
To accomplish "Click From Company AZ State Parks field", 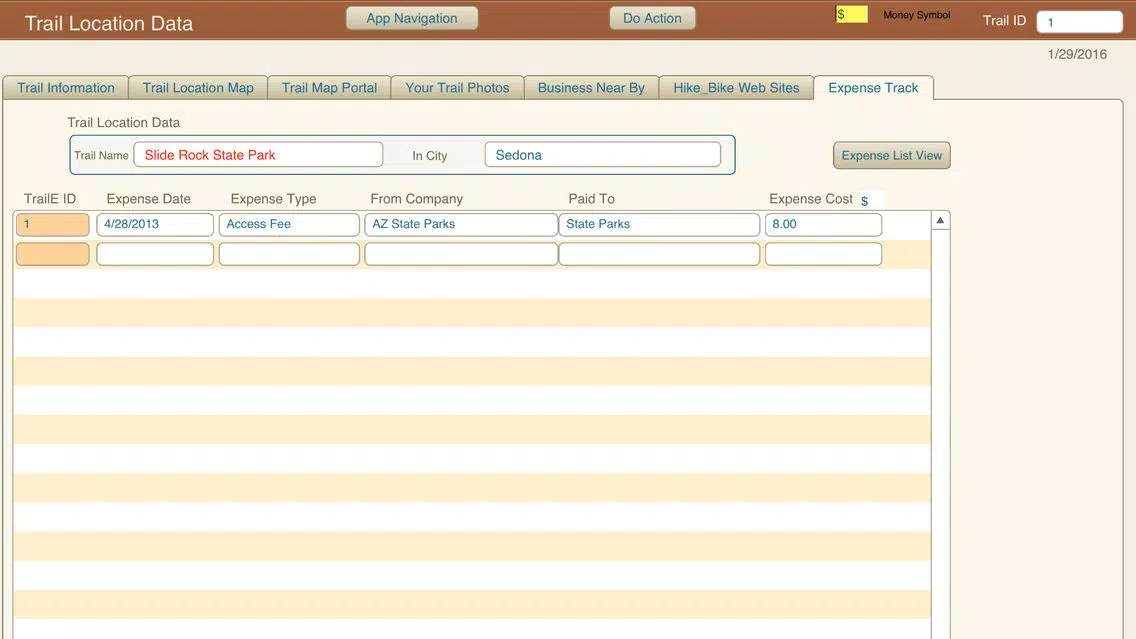I will pyautogui.click(x=461, y=225).
